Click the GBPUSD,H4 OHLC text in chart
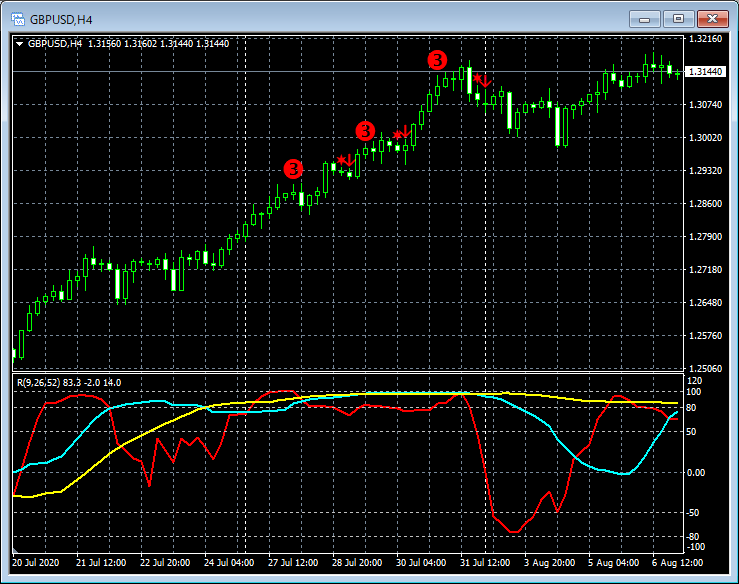 click(x=129, y=44)
